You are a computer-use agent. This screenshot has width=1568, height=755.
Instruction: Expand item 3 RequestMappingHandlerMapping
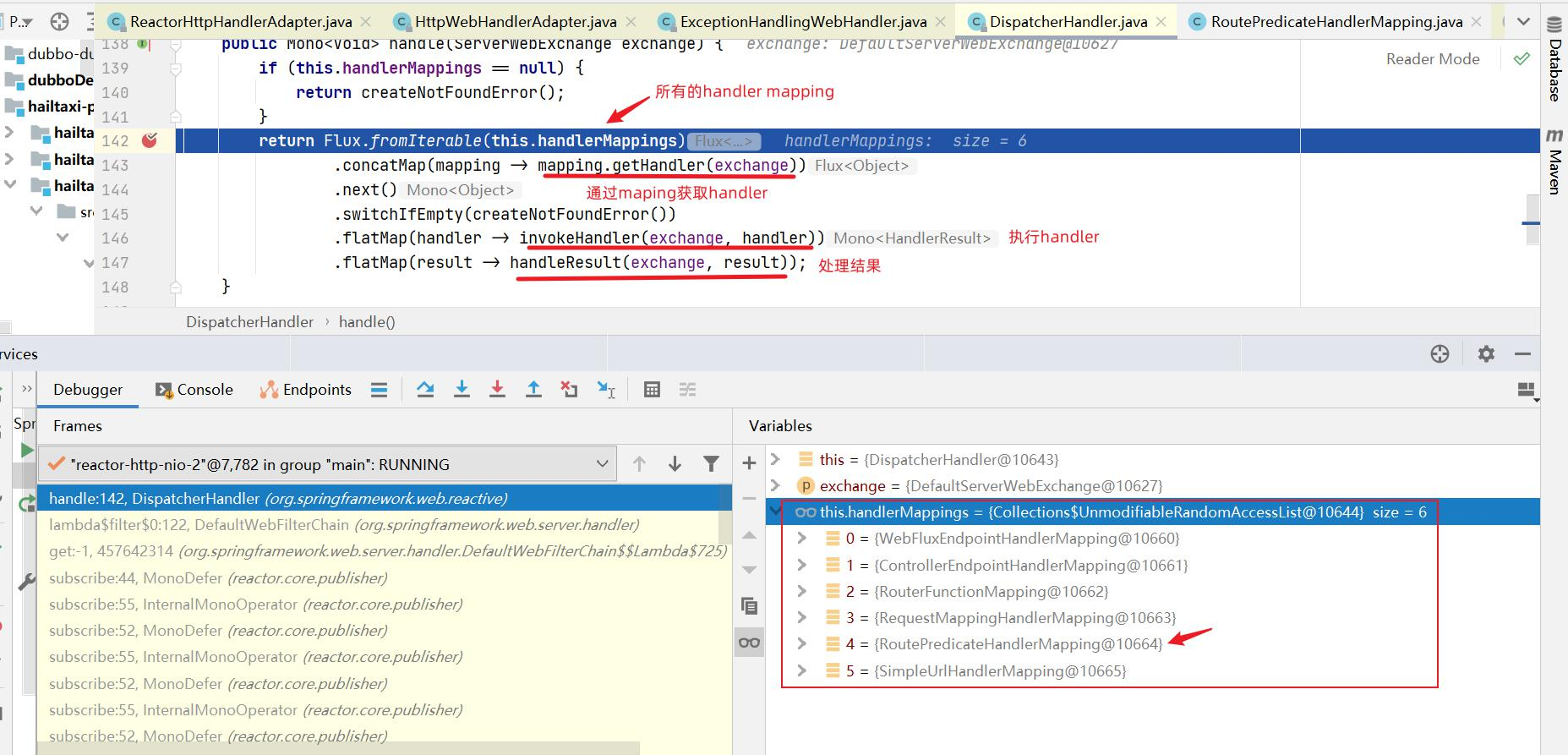pyautogui.click(x=802, y=617)
